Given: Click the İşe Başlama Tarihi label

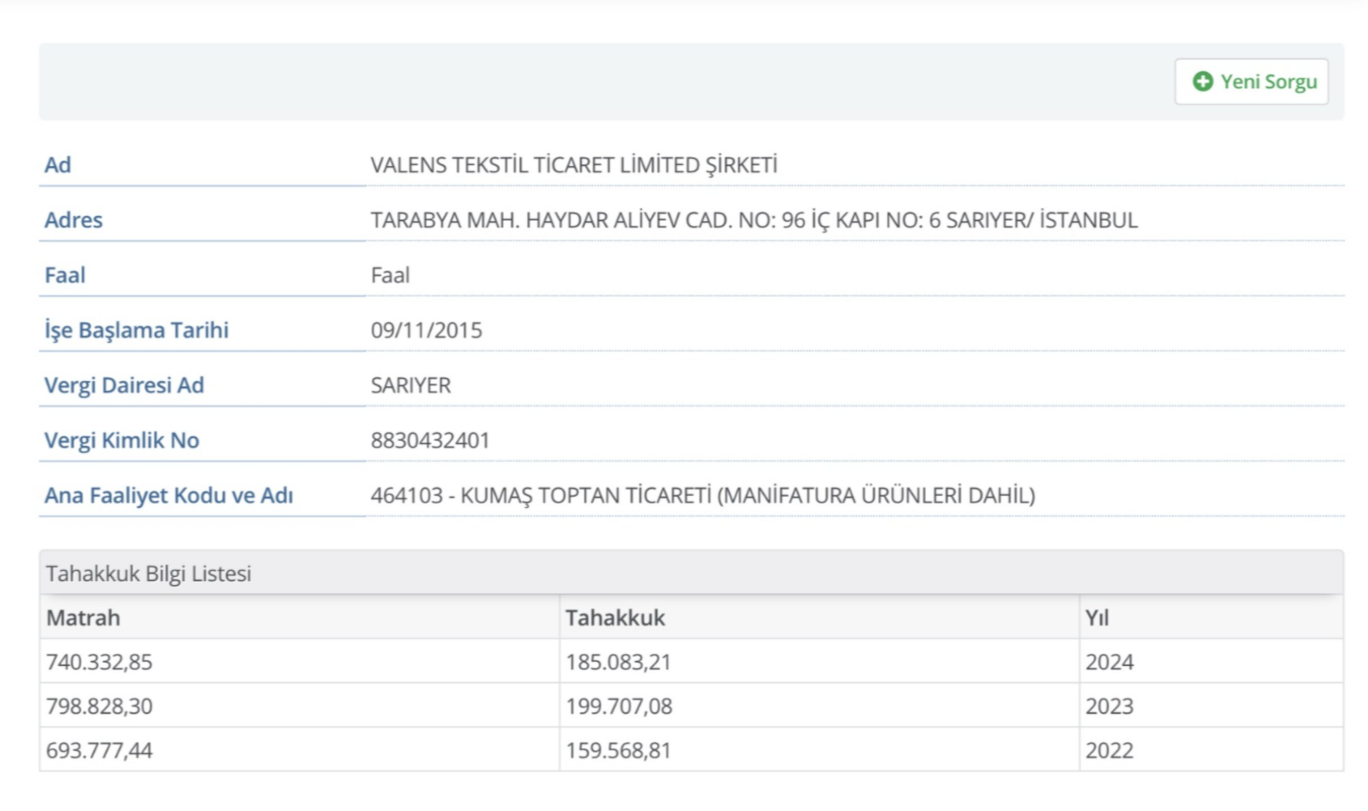Looking at the screenshot, I should pyautogui.click(x=136, y=330).
